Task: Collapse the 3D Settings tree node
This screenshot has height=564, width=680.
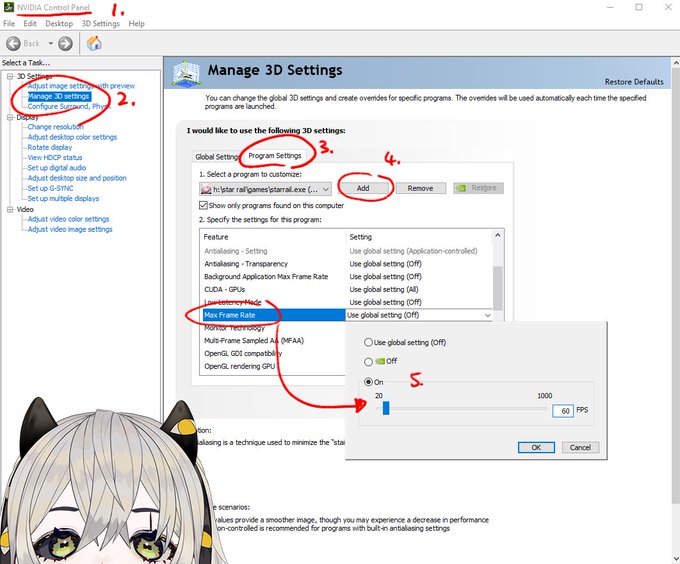Action: (10, 76)
